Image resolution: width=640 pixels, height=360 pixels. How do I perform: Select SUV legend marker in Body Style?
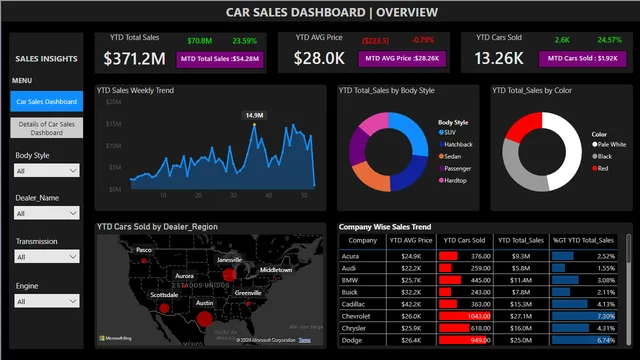pos(441,132)
